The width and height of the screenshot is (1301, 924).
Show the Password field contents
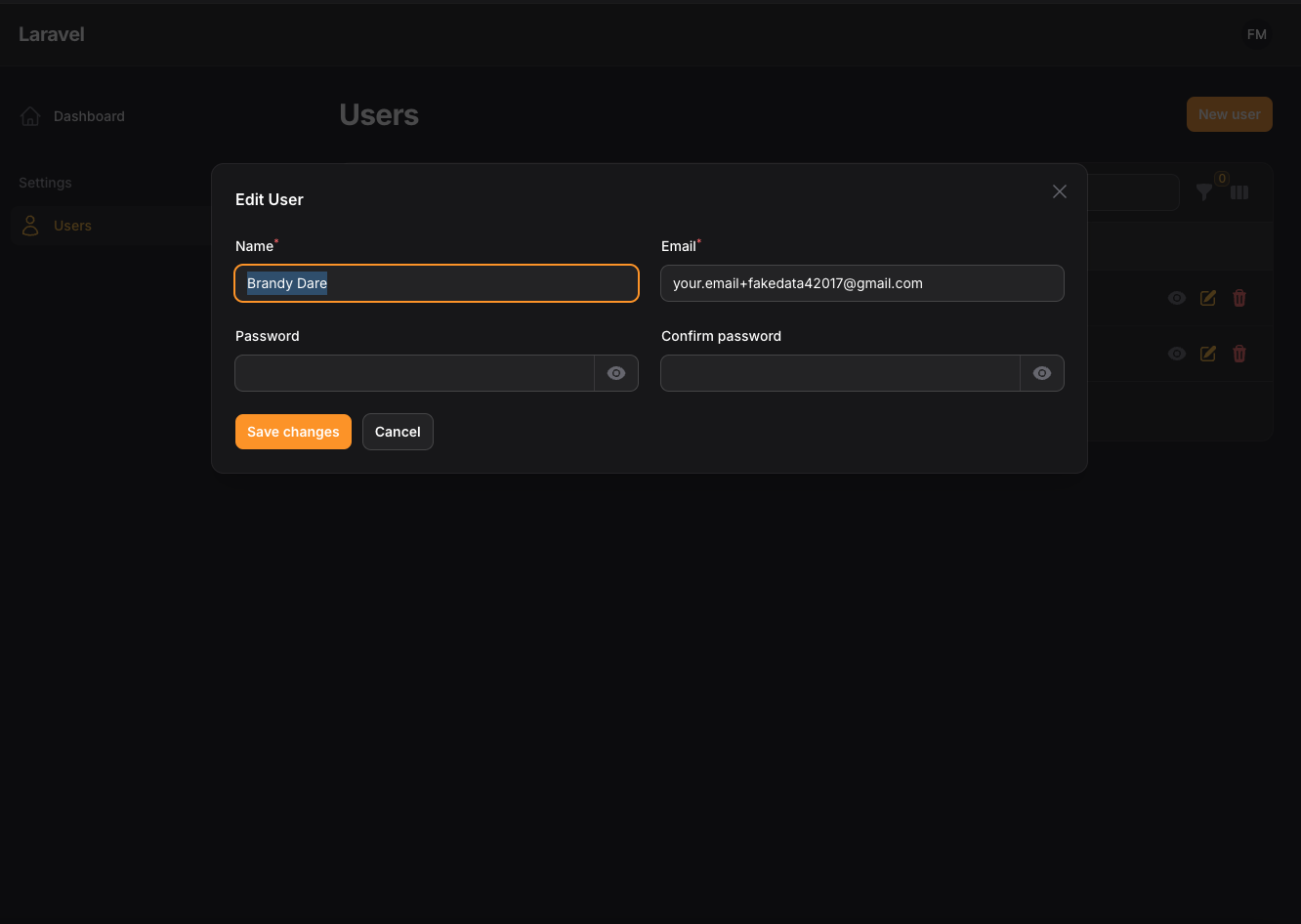(x=616, y=373)
